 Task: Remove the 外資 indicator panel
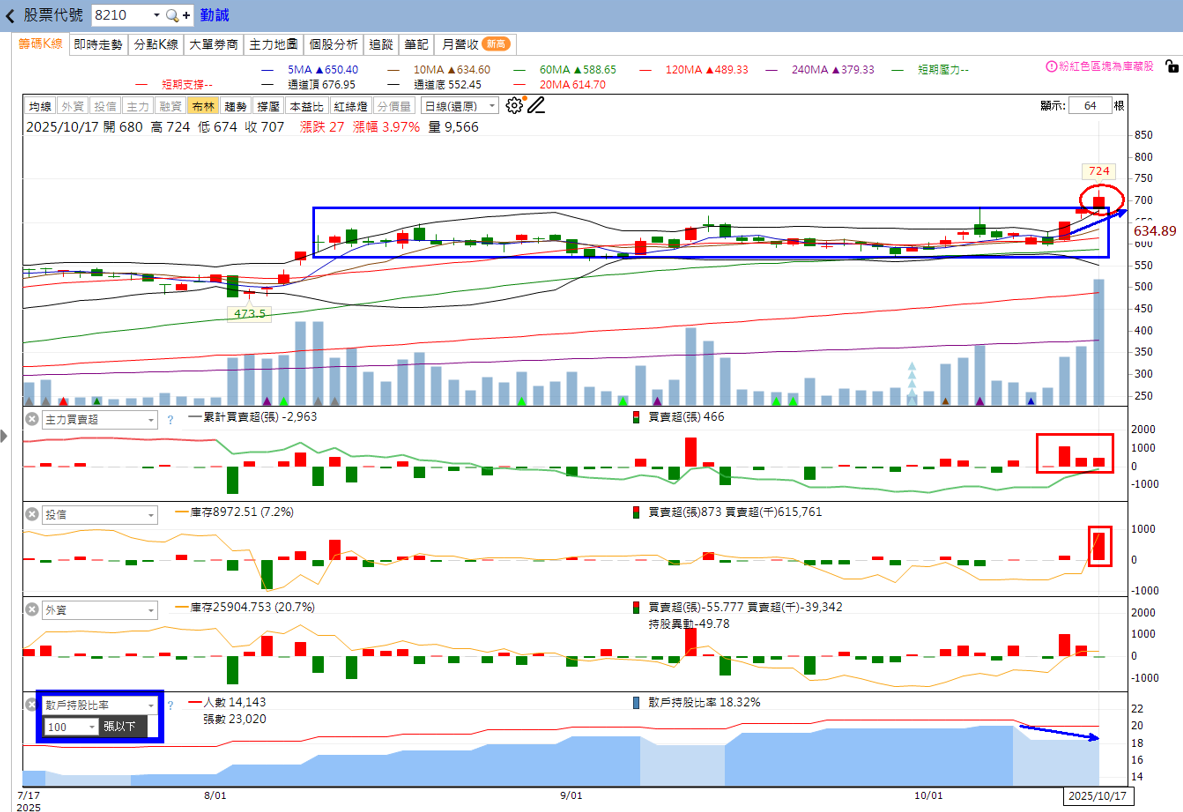point(32,609)
